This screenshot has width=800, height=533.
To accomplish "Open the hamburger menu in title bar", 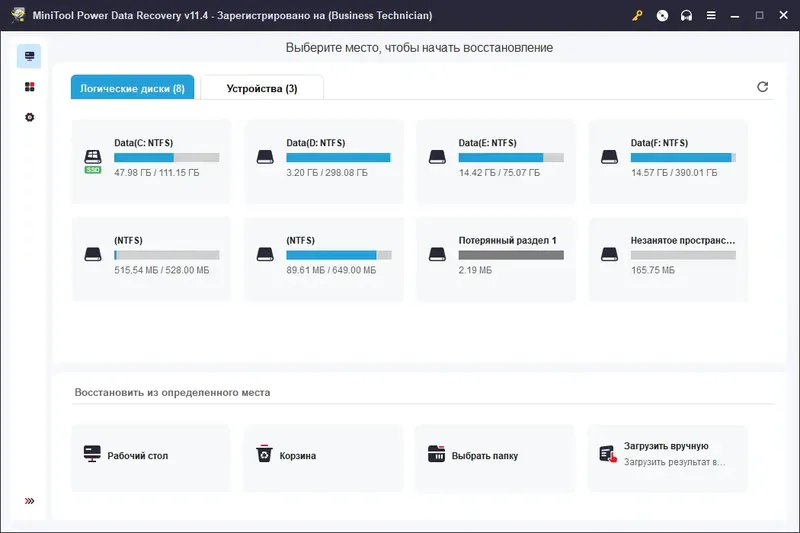I will pos(711,15).
